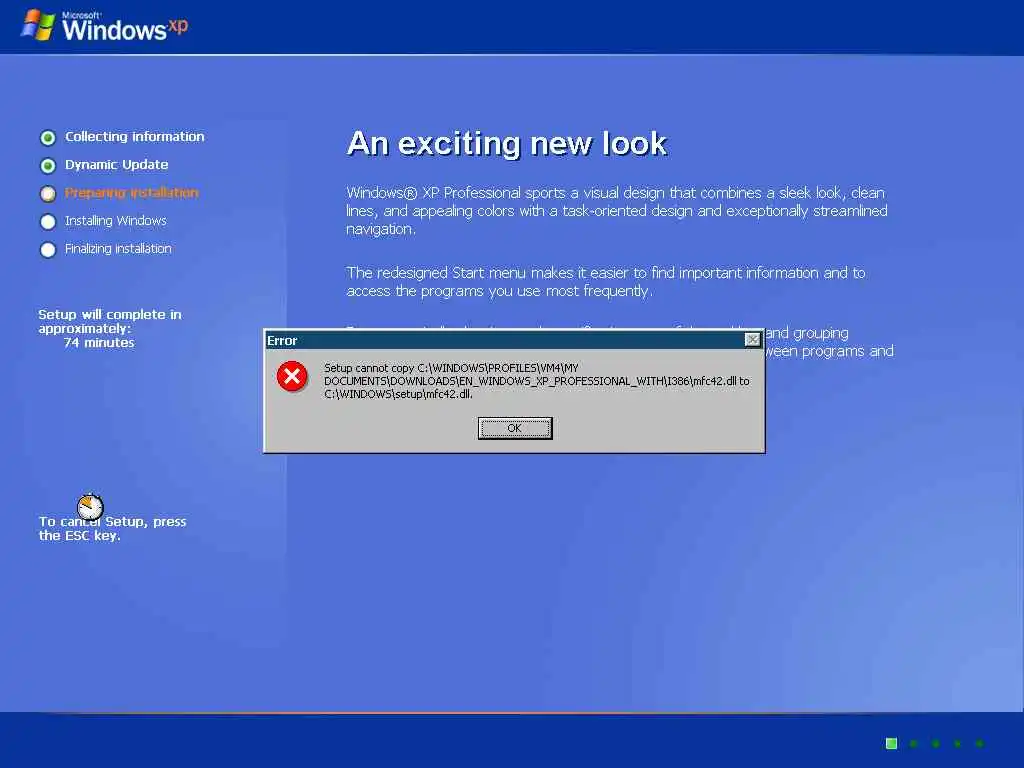Click the "Installing Windows" label

(116, 221)
